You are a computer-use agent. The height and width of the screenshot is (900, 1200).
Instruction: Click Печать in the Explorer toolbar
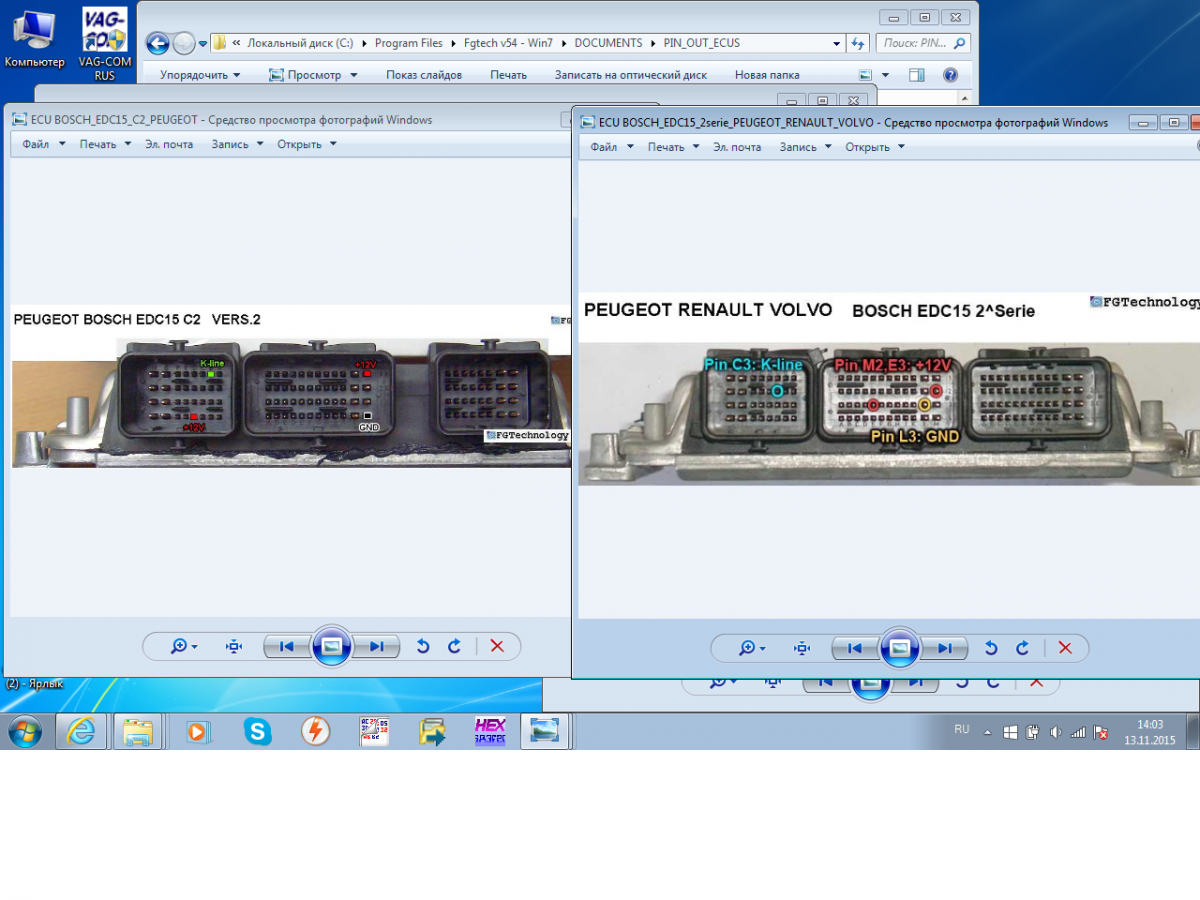pos(508,75)
